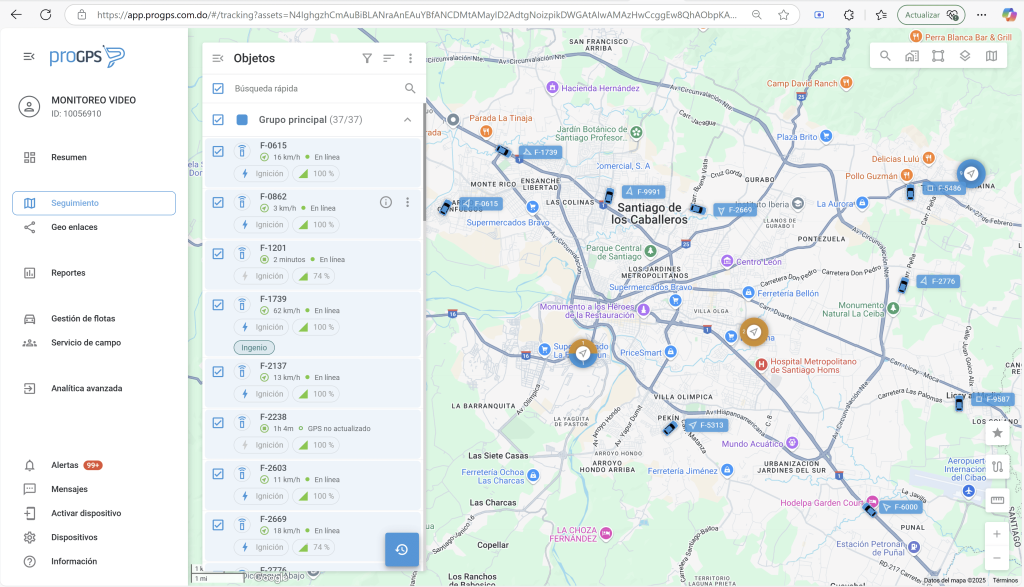Viewport: 1024px width, 587px height.
Task: Open Dispositivos settings
Action: 94,537
